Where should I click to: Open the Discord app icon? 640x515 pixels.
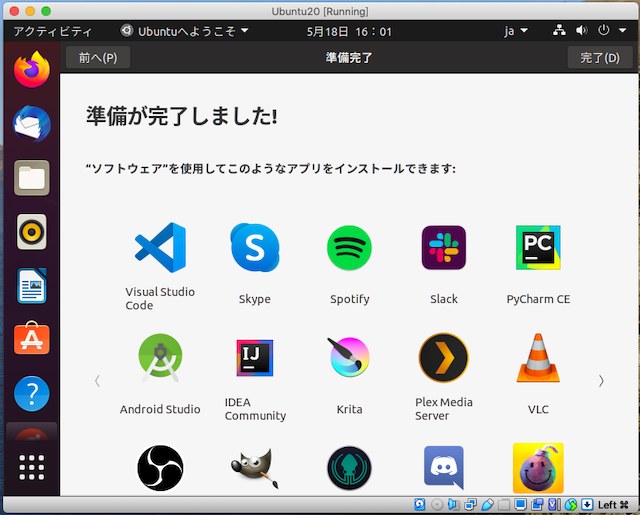click(444, 468)
